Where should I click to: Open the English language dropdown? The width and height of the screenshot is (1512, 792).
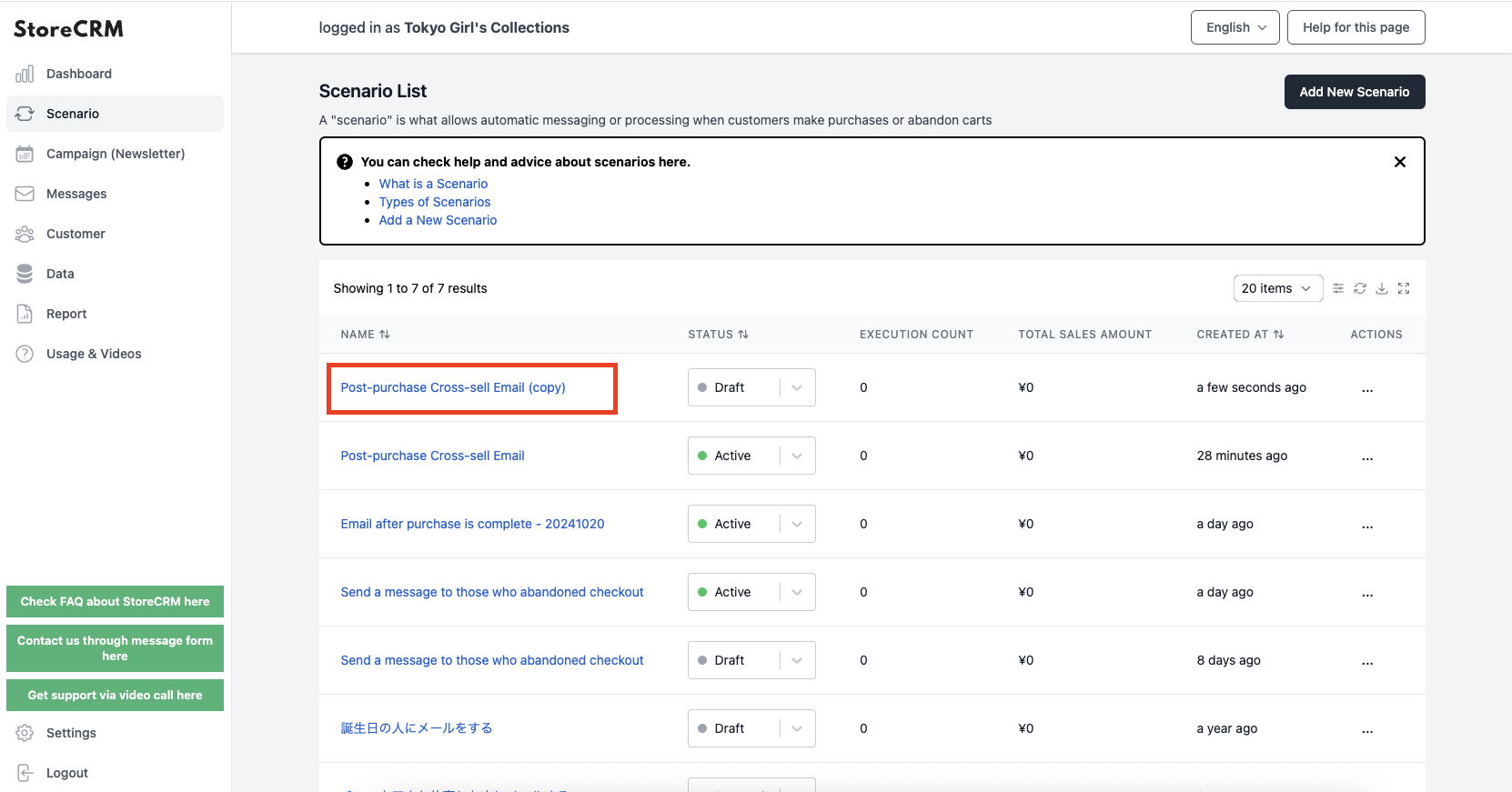pyautogui.click(x=1235, y=27)
